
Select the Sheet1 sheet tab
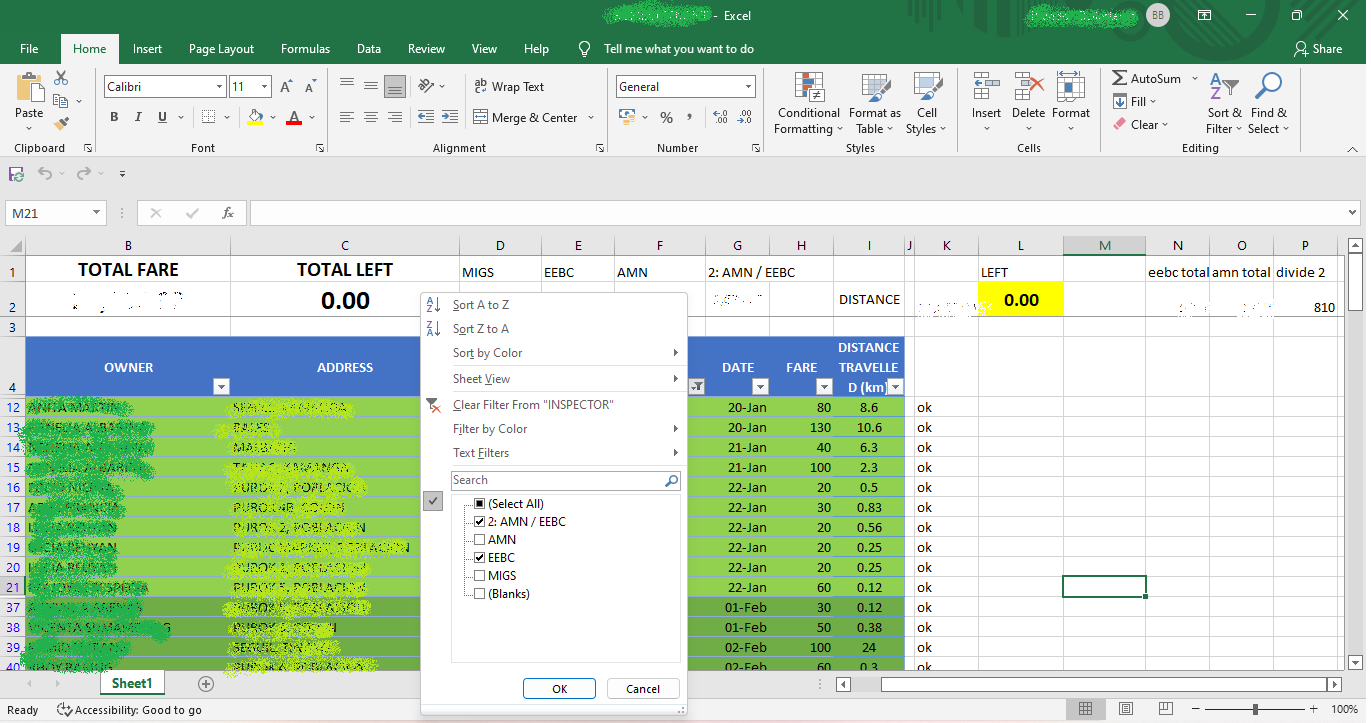[132, 684]
